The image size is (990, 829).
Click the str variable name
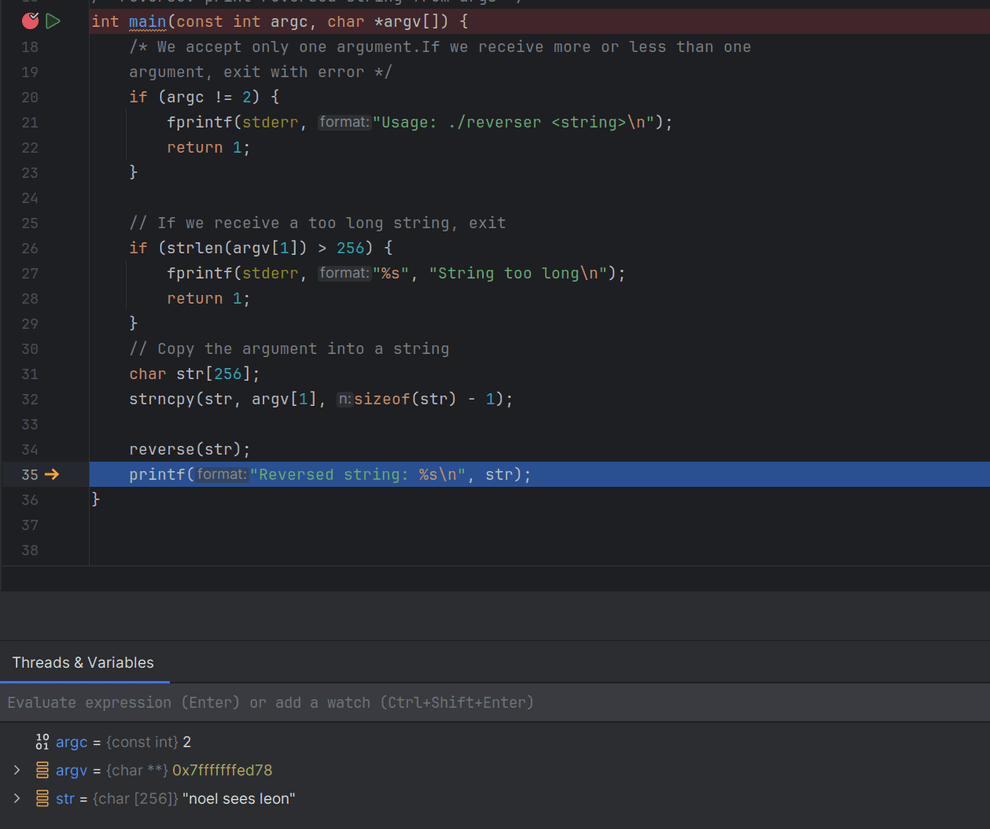point(65,798)
